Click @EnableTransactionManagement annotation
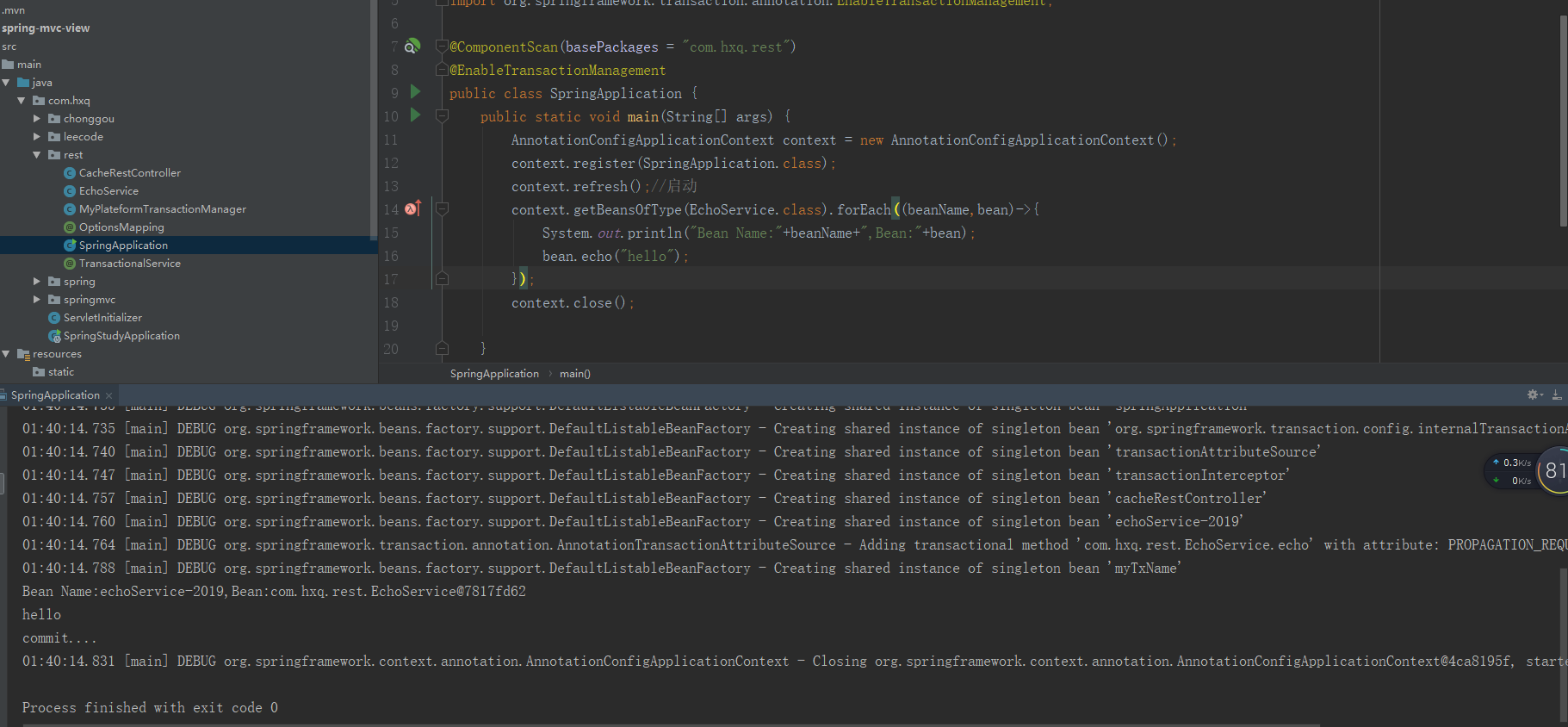The width and height of the screenshot is (1568, 727). (557, 71)
